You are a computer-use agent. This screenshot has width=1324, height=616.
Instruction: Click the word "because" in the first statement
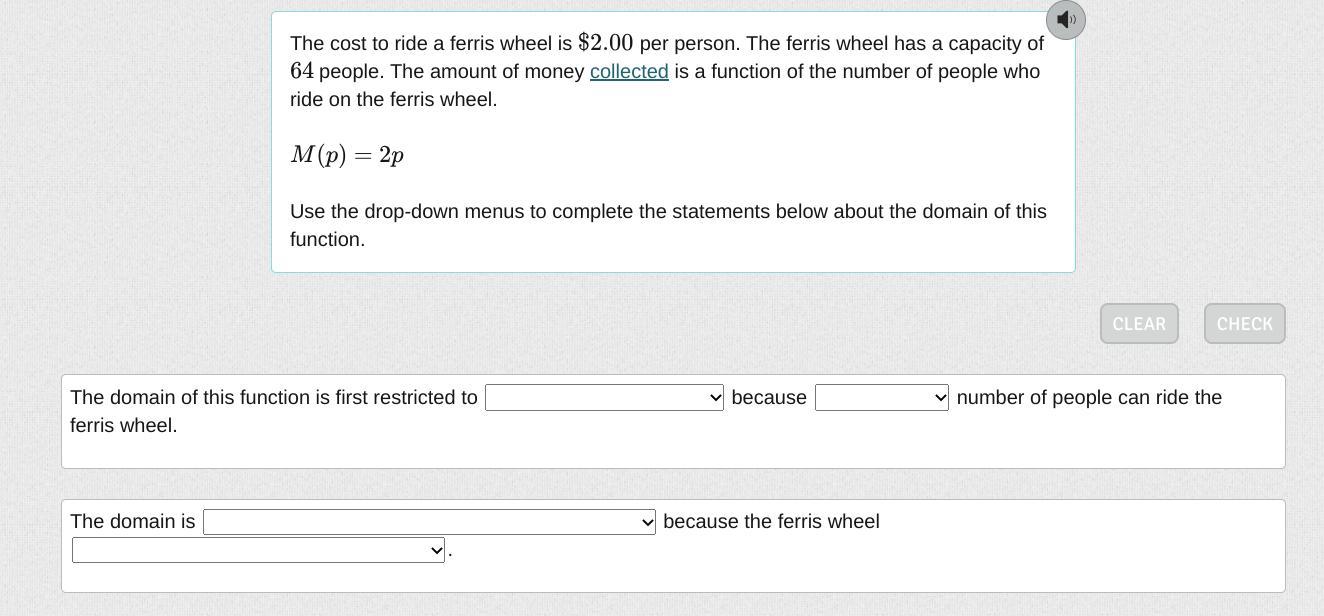pyautogui.click(x=769, y=398)
